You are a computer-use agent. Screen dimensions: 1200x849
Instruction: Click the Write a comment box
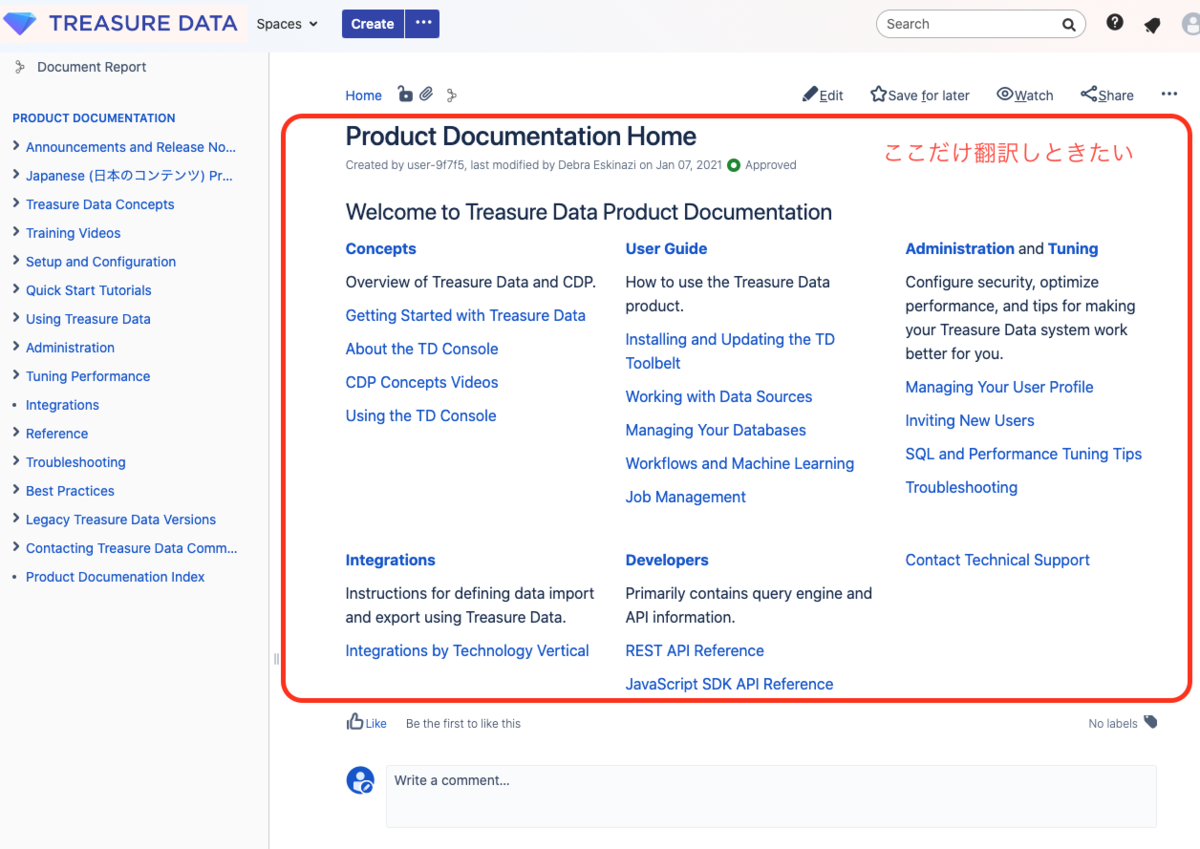(771, 796)
